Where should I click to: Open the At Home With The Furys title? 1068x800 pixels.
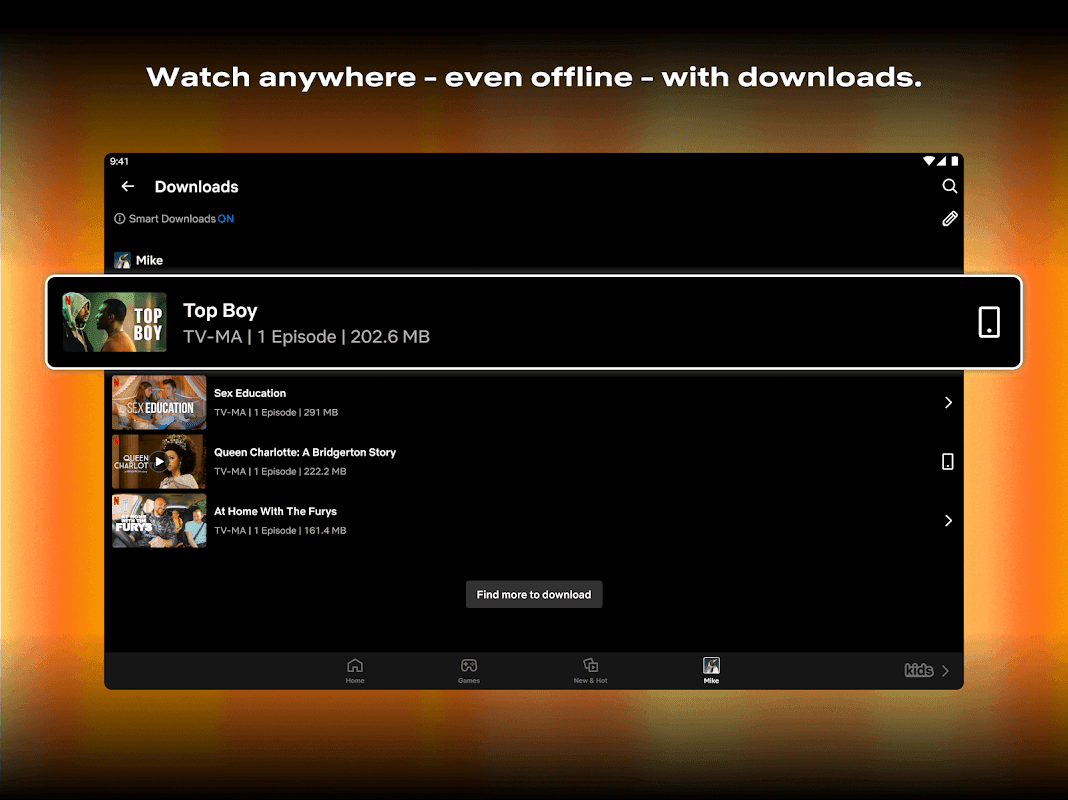pos(275,511)
